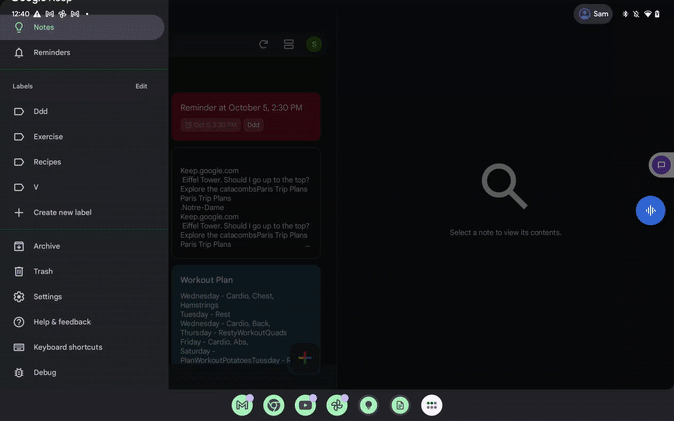Image resolution: width=674 pixels, height=421 pixels.
Task: Tap the plus icon to create new label
Action: coord(19,212)
